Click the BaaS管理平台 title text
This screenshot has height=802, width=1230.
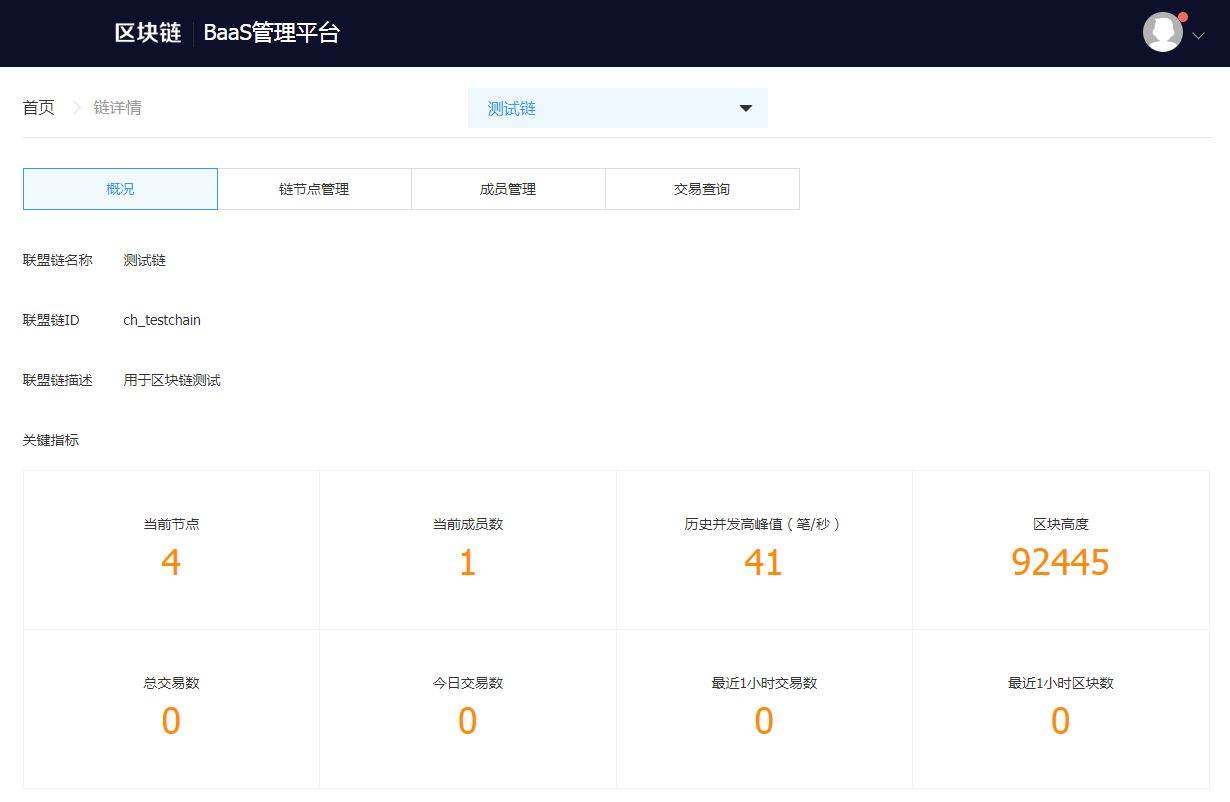pos(272,32)
